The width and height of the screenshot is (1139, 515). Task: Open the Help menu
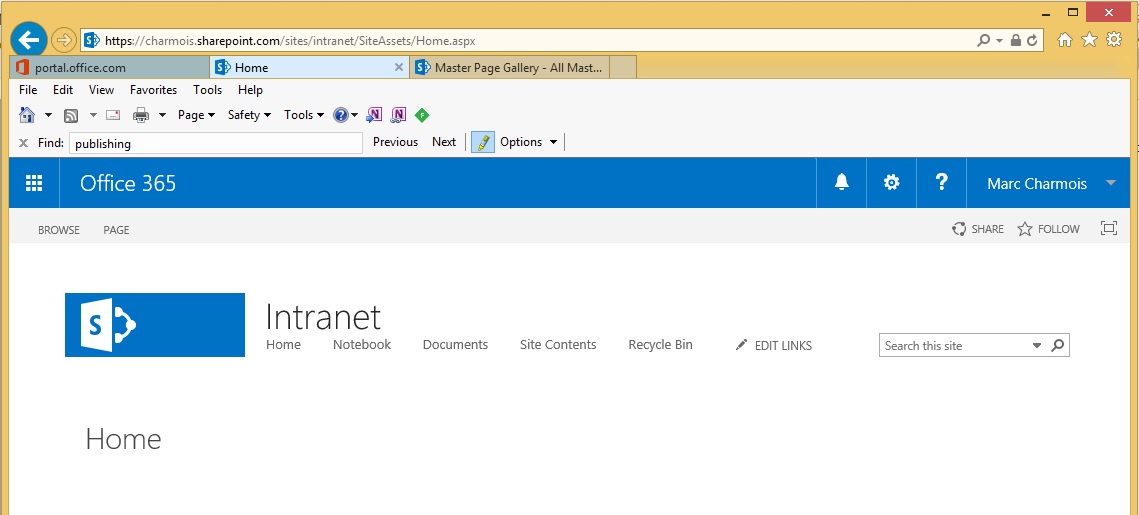pyautogui.click(x=251, y=90)
